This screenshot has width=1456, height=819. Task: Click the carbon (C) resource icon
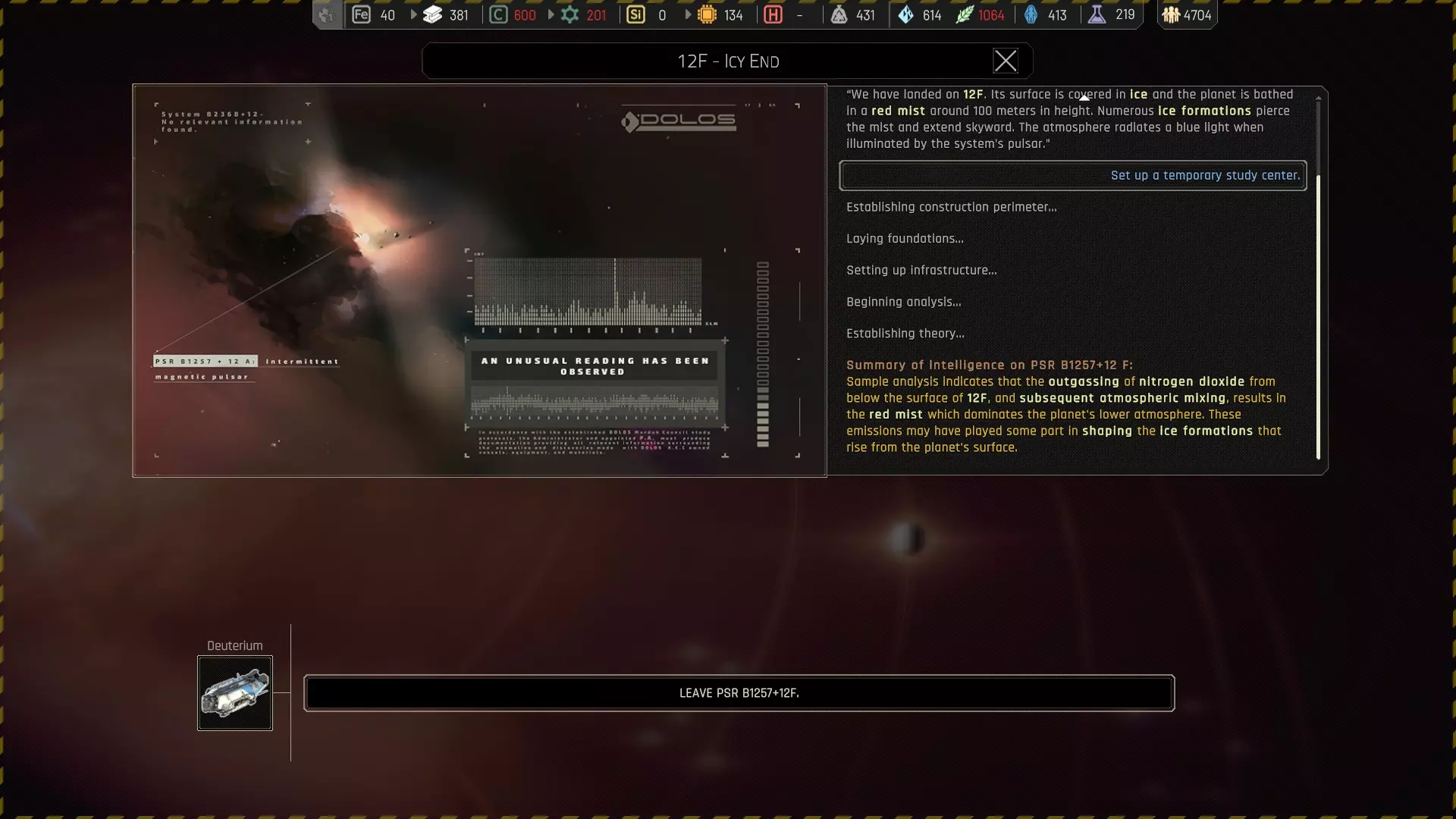498,14
